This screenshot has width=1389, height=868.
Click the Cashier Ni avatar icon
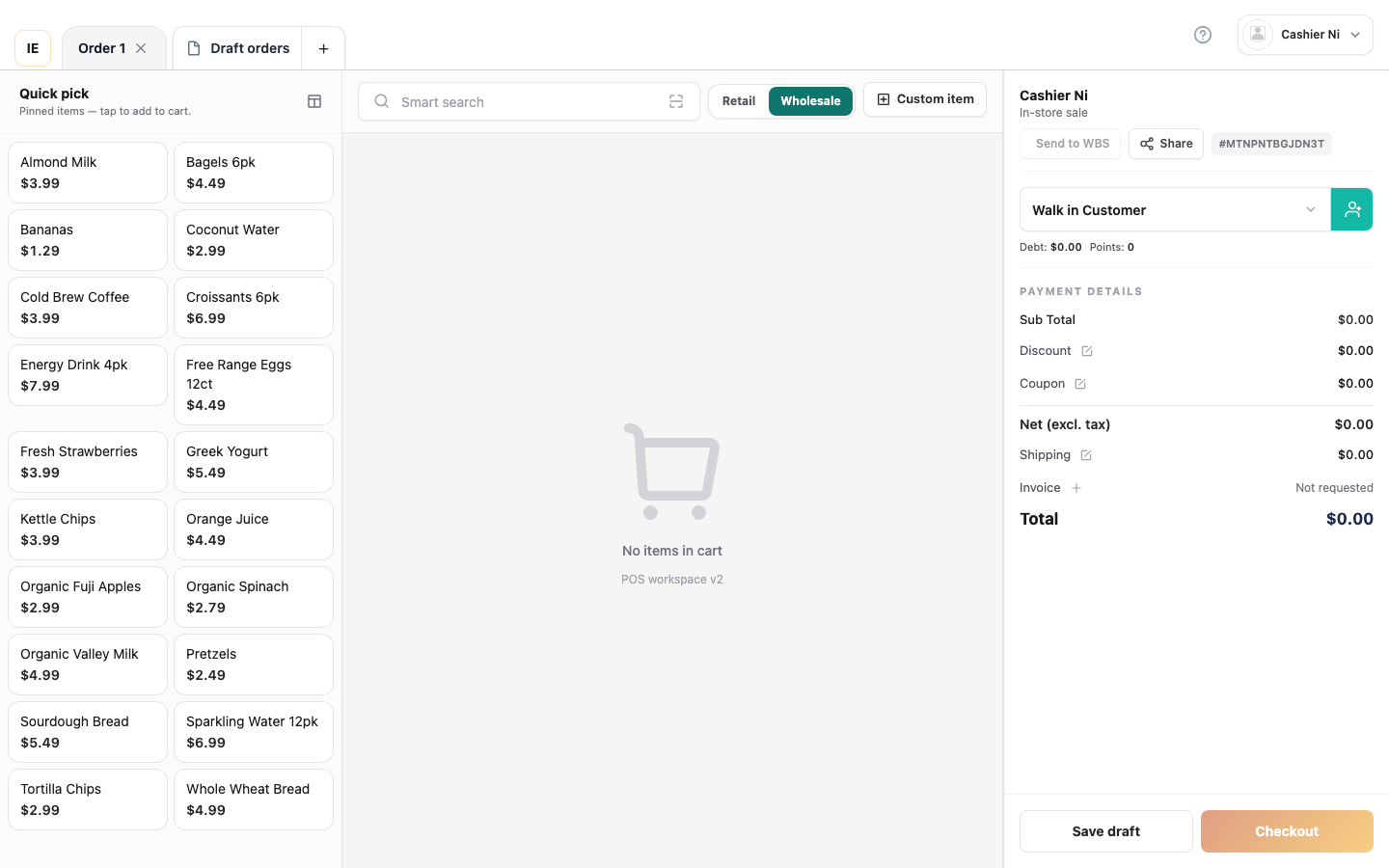tap(1258, 35)
